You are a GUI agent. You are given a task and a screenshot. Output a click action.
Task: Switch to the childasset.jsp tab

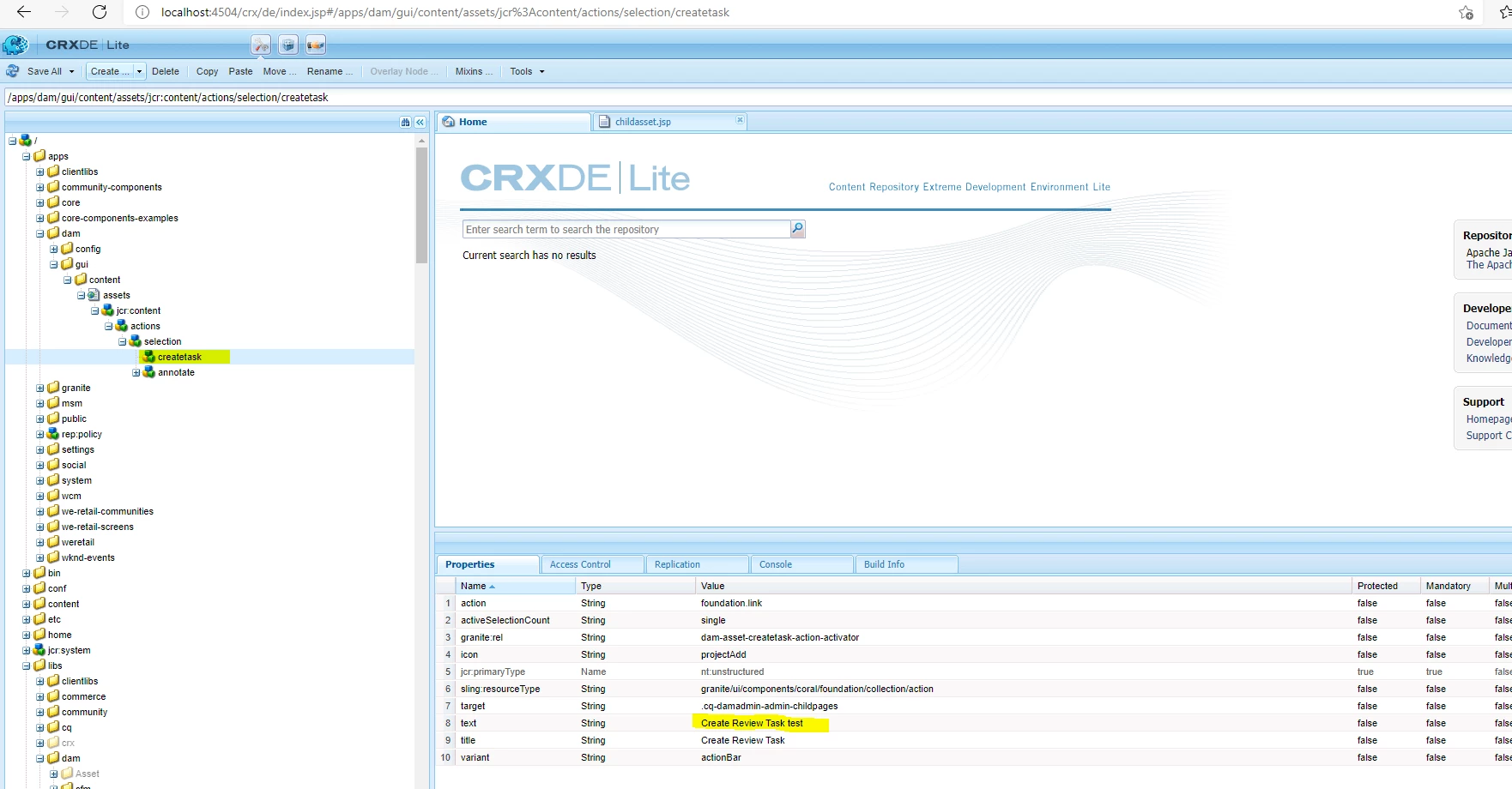[669, 122]
